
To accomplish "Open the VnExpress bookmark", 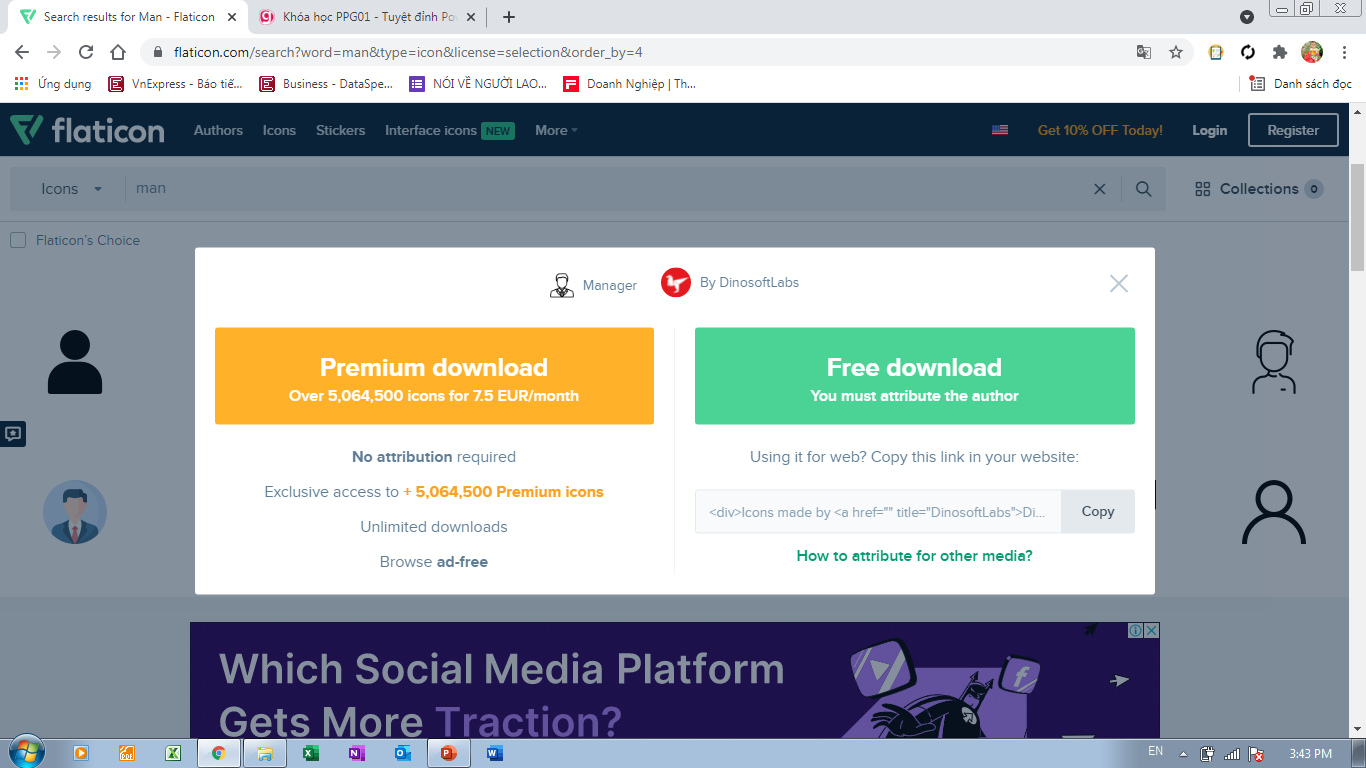I will [176, 84].
